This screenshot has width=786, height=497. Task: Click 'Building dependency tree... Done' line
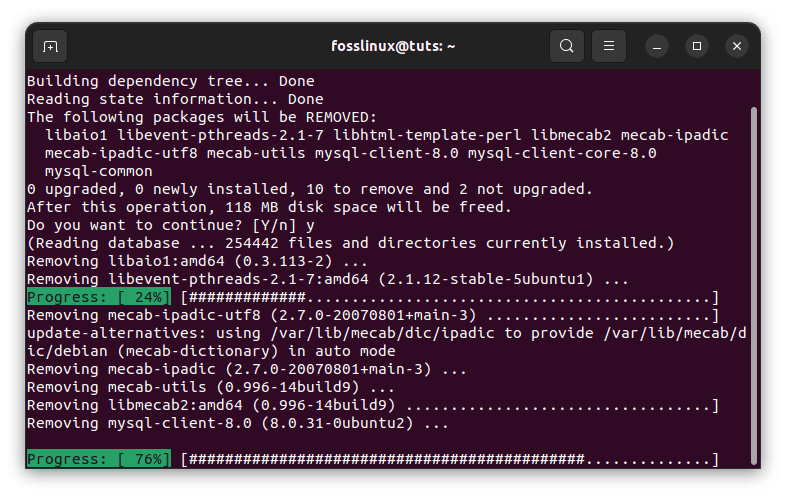pos(170,81)
